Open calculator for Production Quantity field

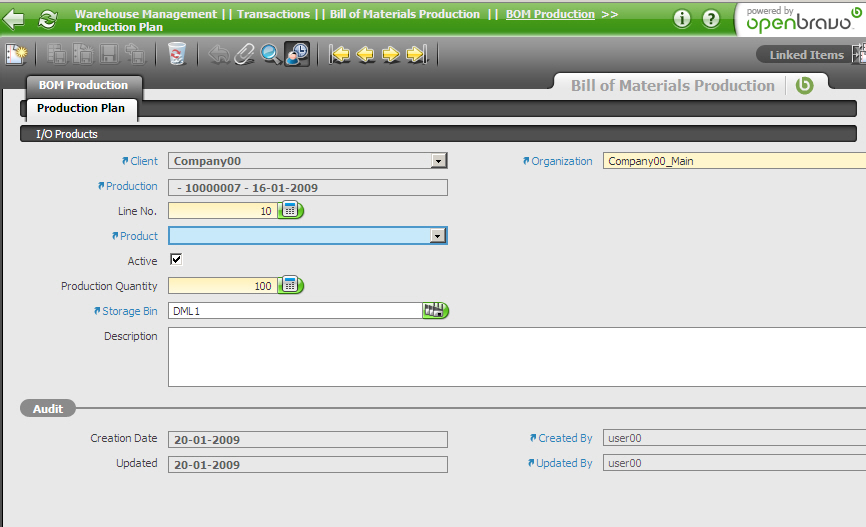(291, 285)
